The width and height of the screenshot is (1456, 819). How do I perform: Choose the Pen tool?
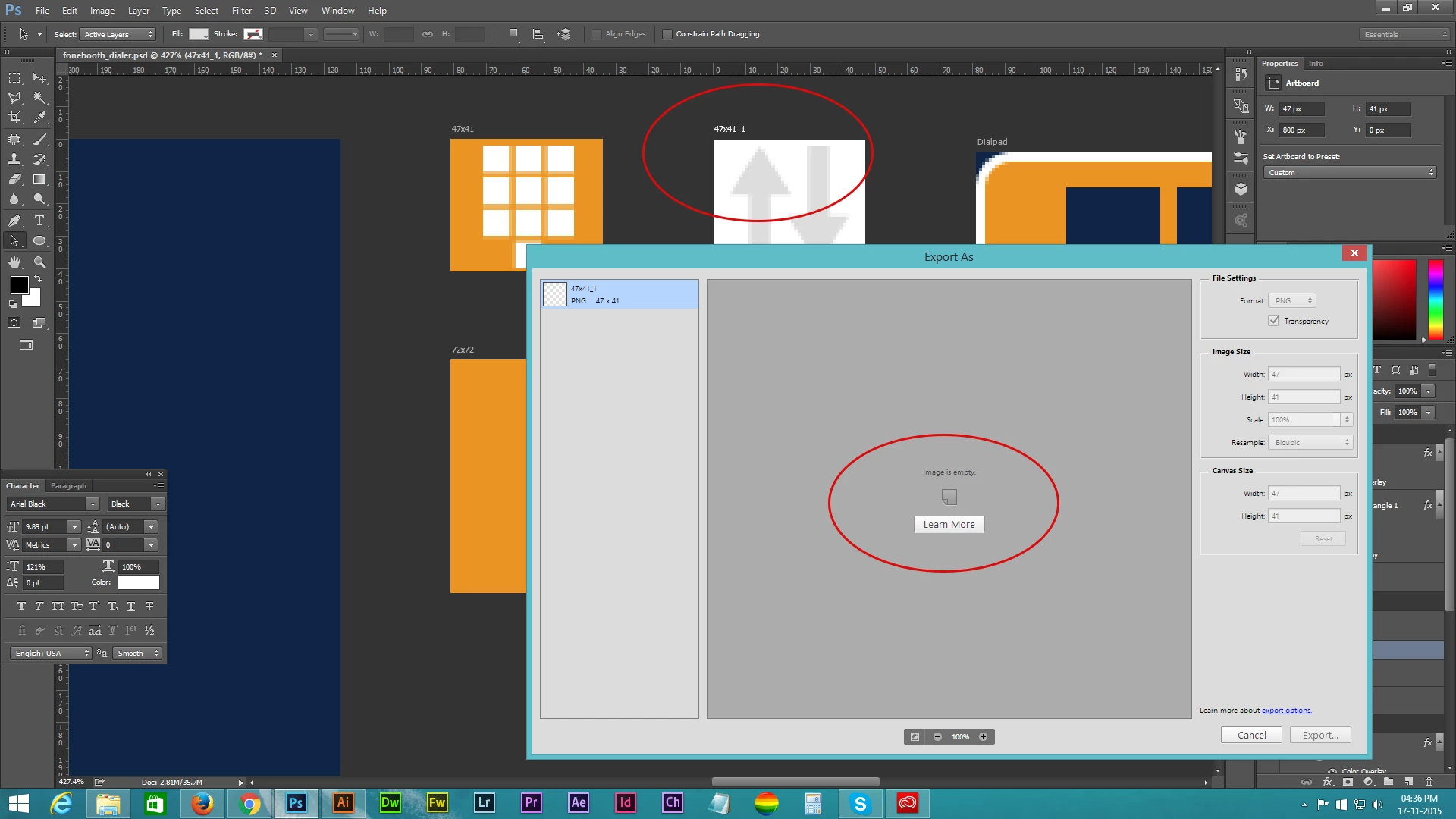point(14,221)
